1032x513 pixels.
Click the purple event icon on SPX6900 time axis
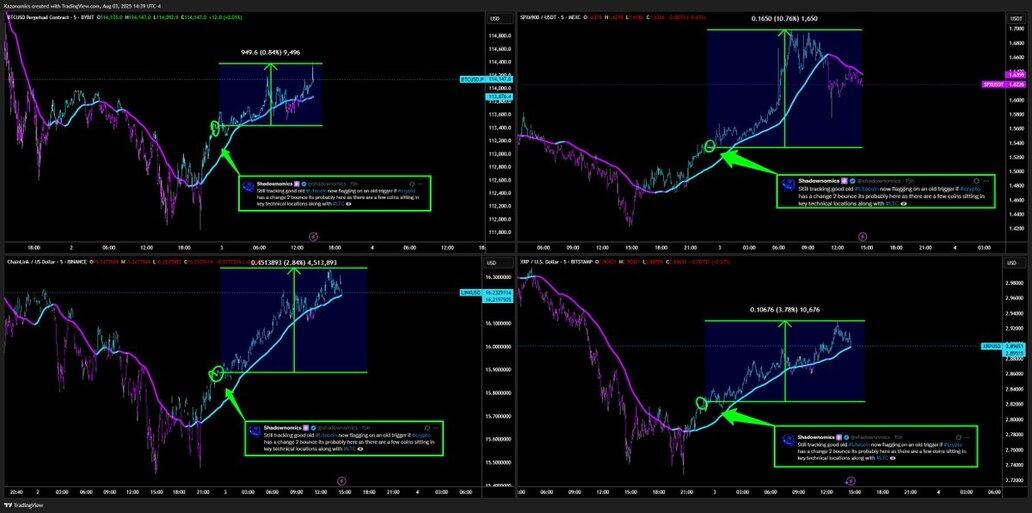click(862, 236)
